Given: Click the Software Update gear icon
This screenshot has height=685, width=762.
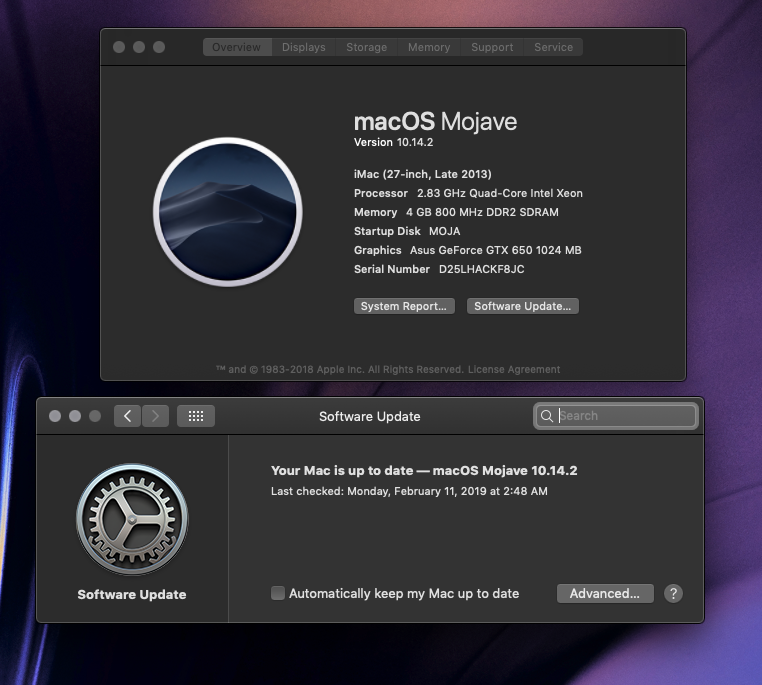Looking at the screenshot, I should pyautogui.click(x=132, y=519).
